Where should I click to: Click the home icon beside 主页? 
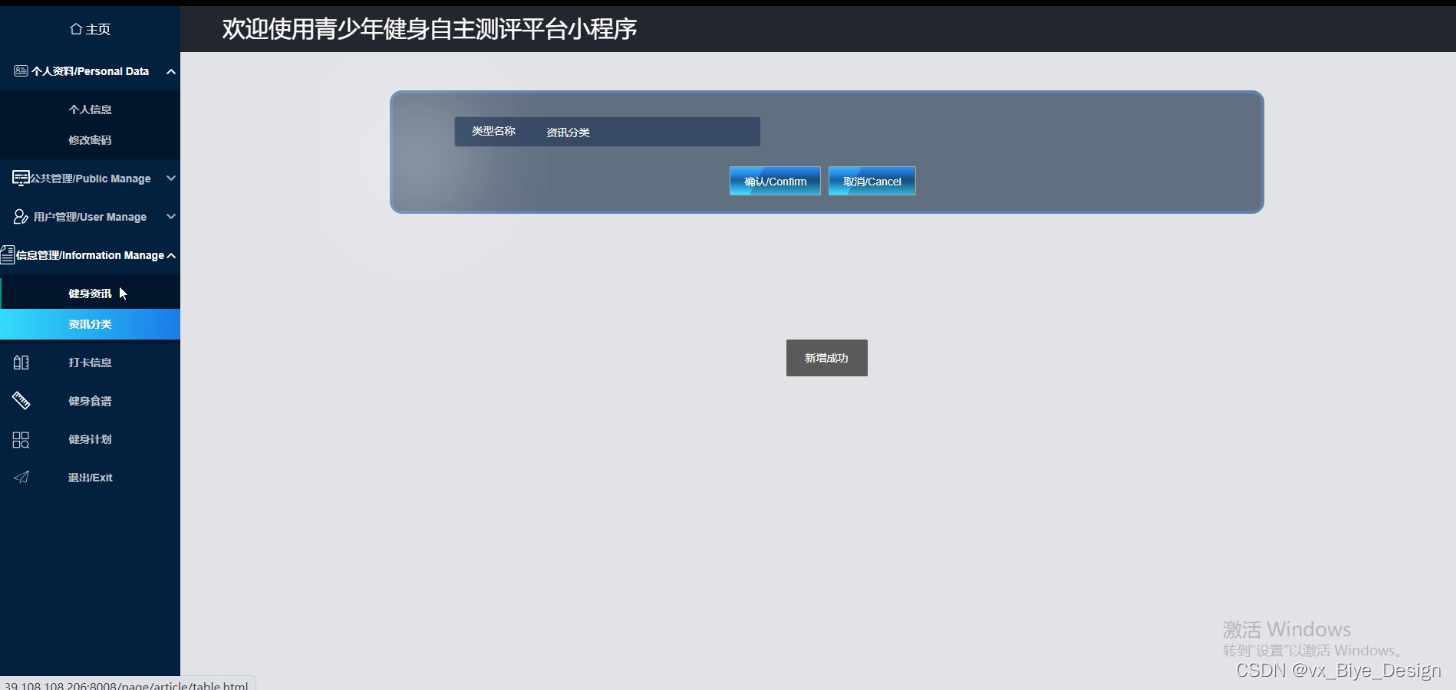76,29
